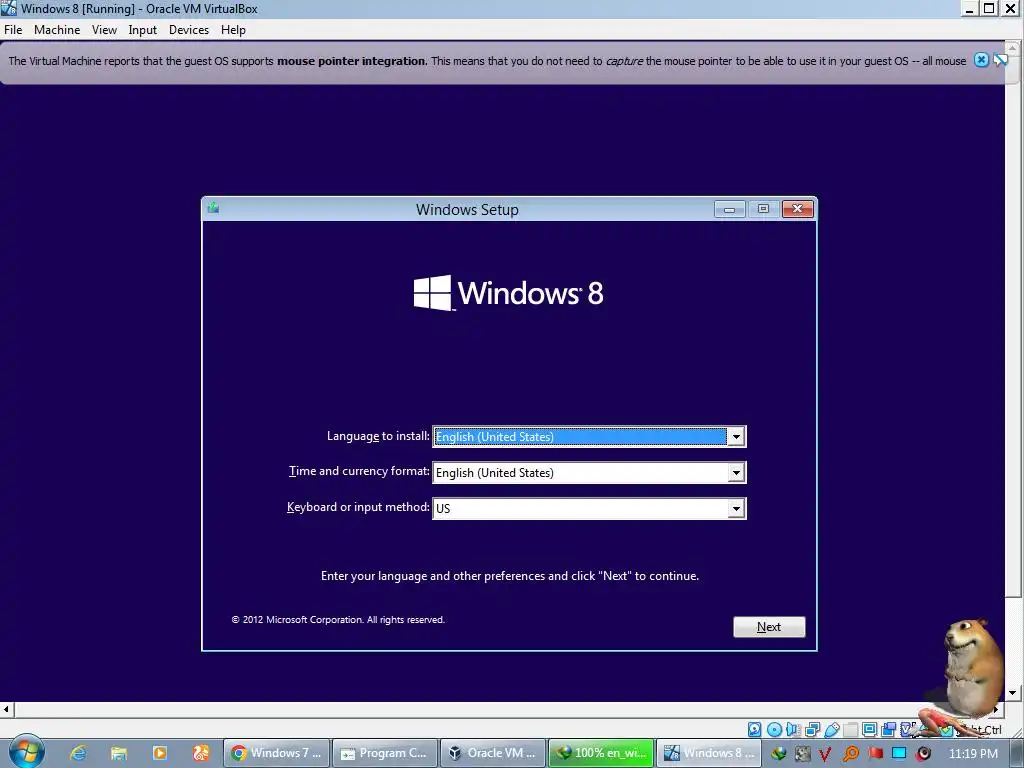1024x768 pixels.
Task: Click the Internet Download Manager tray icon
Action: coord(778,753)
